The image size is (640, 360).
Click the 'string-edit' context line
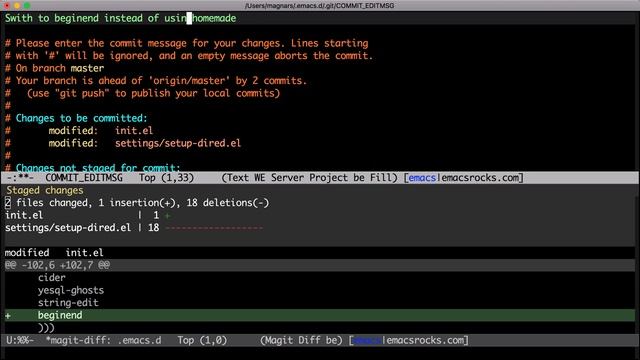click(x=68, y=303)
